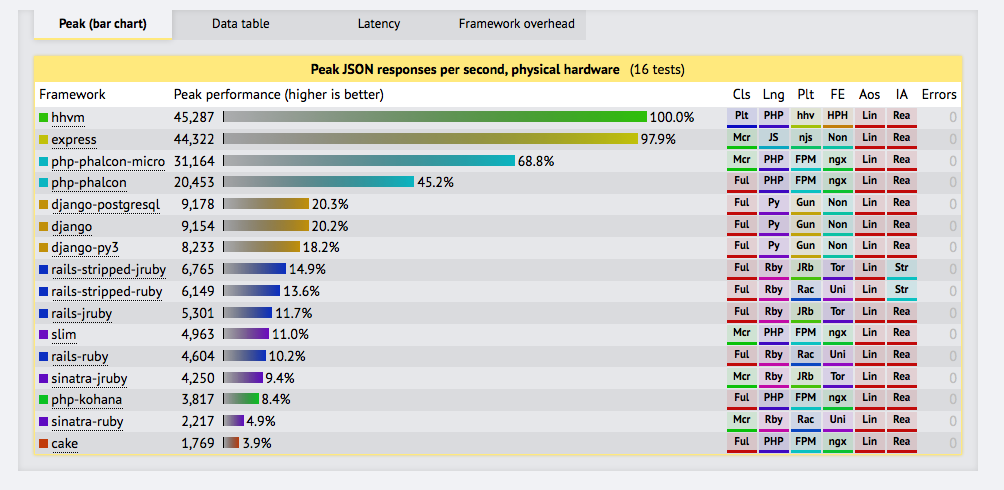Click the 68.8% label of php-phalcon-micro
This screenshot has width=1004, height=490.
(536, 161)
